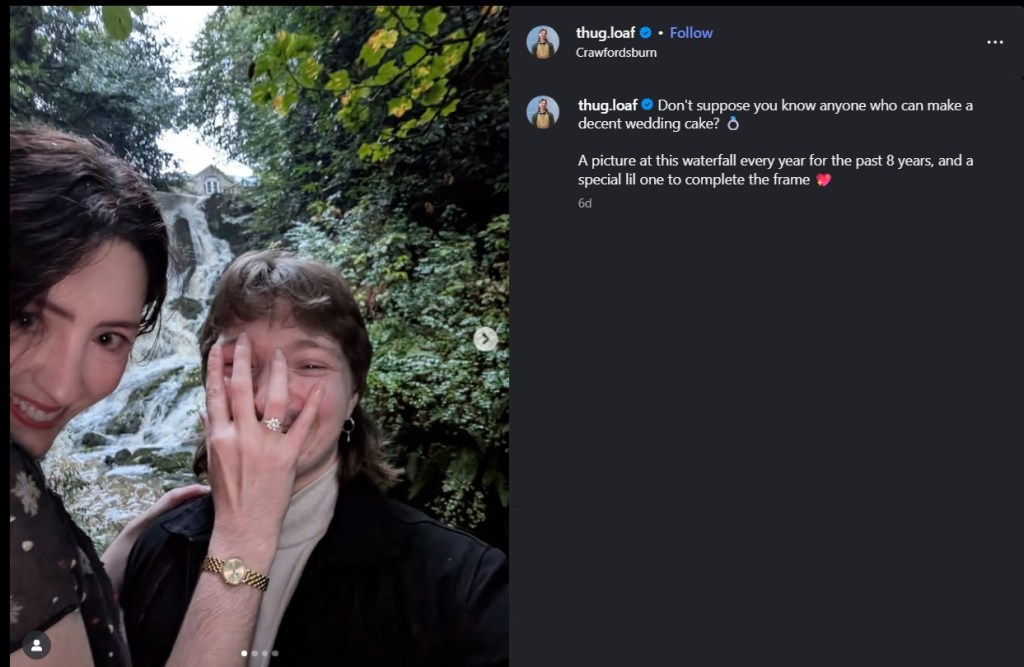Viewport: 1024px width, 667px height.
Task: Click the 6d post timestamp
Action: pyautogui.click(x=584, y=203)
